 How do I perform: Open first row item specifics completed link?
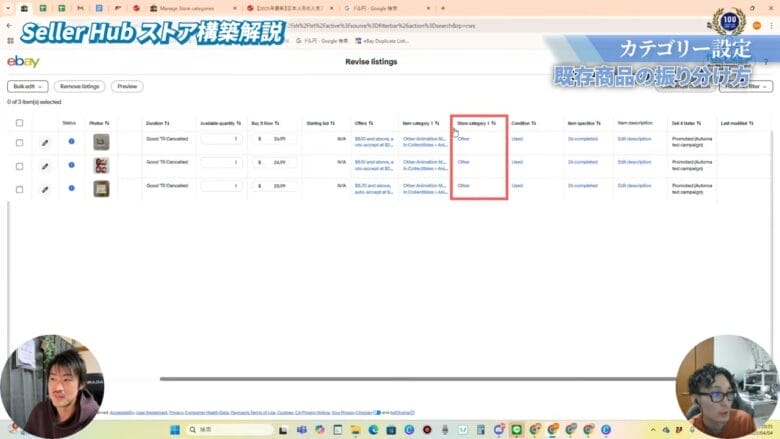[583, 139]
